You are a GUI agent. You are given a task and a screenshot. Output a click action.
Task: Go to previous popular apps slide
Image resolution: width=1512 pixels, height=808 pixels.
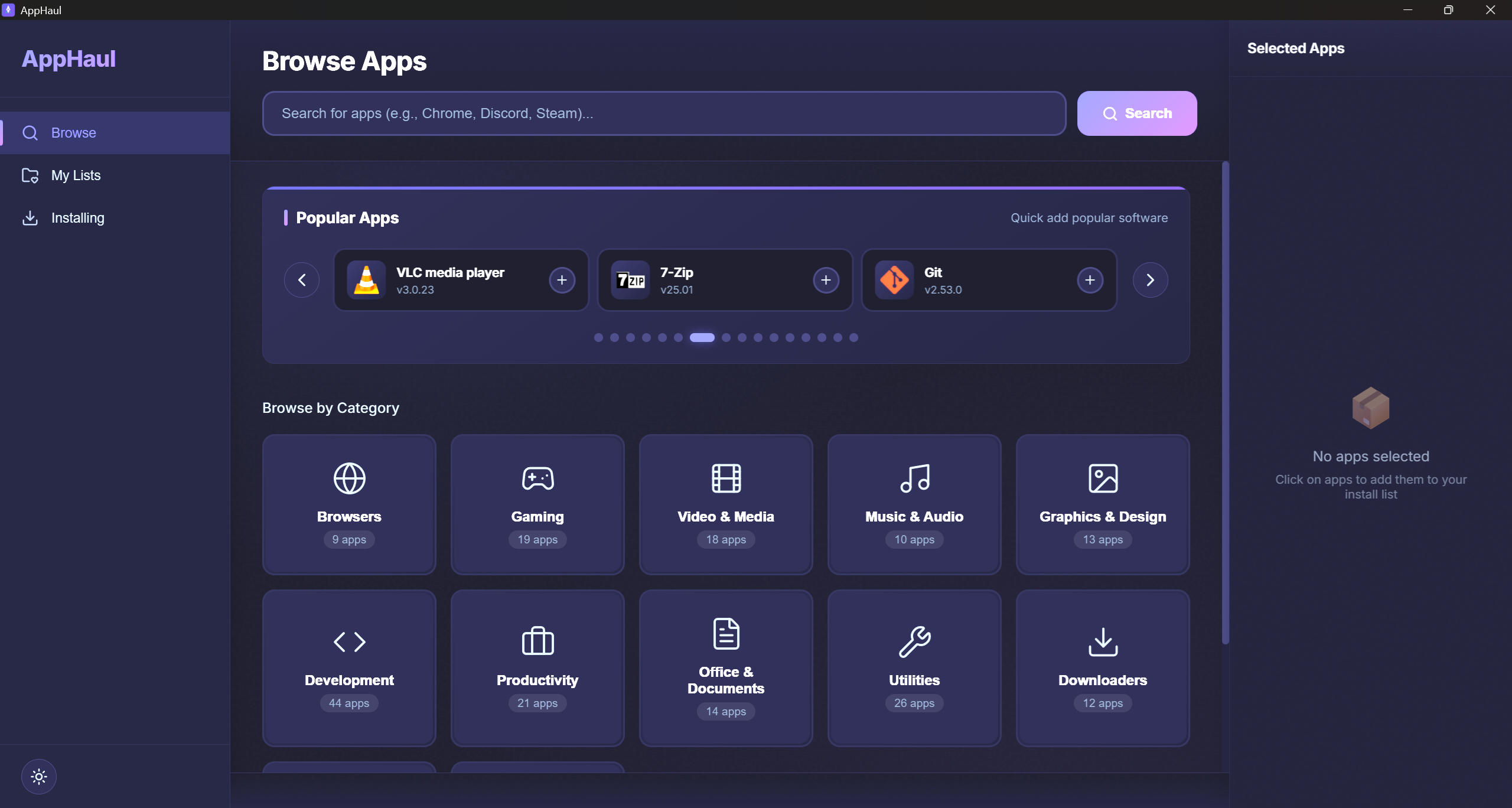302,280
